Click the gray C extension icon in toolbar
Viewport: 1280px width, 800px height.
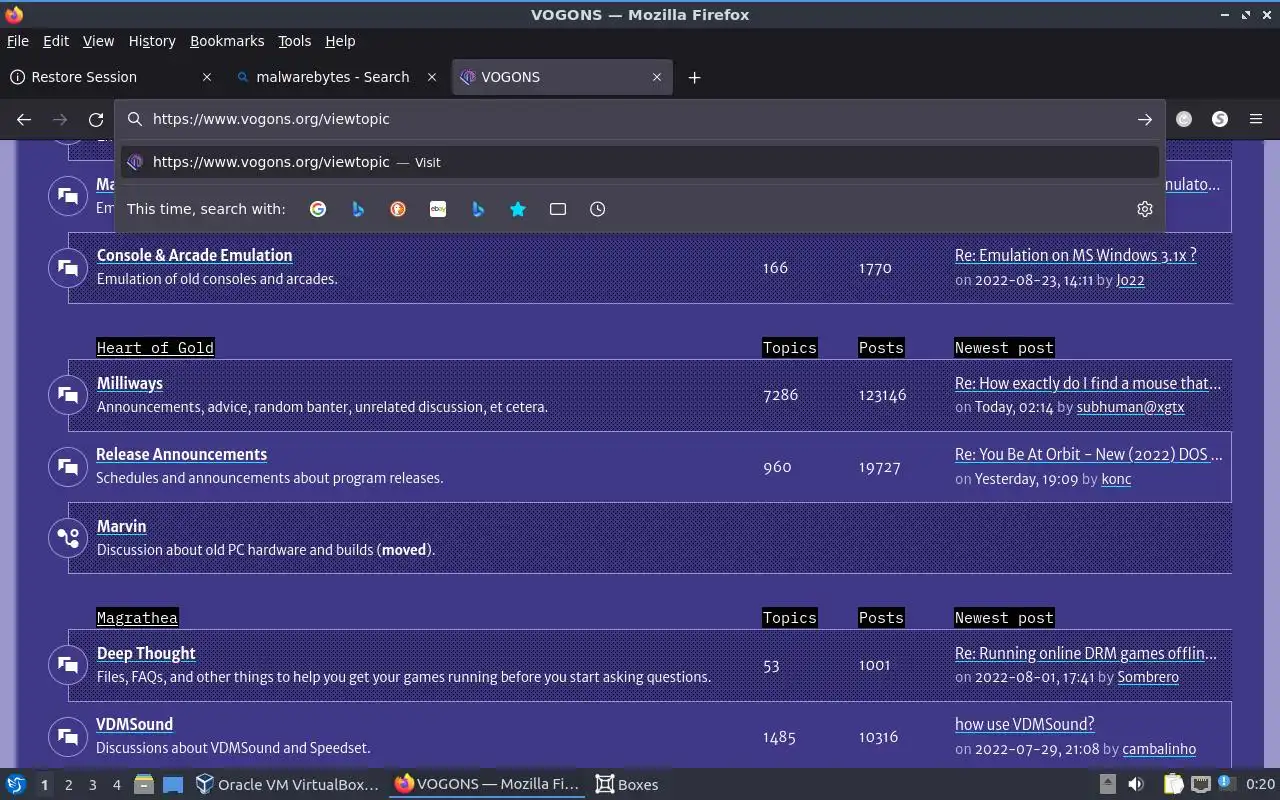[x=1184, y=119]
